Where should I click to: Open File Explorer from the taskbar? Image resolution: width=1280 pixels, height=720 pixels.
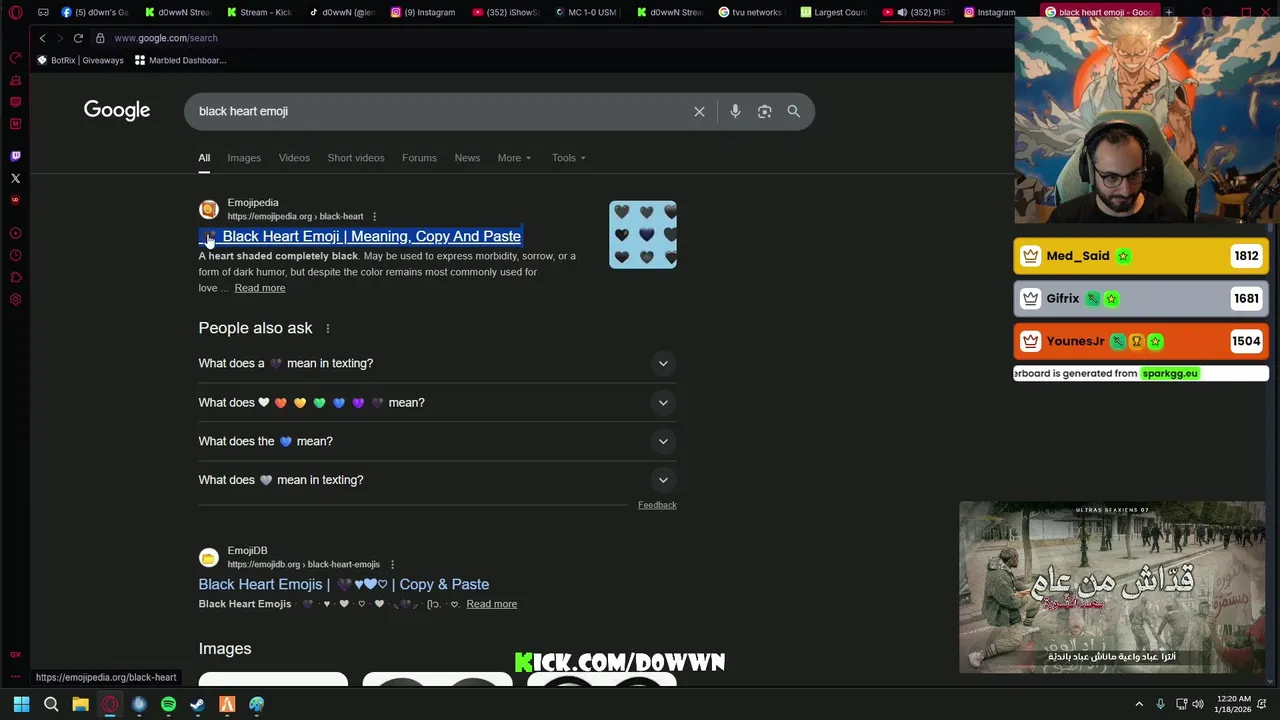(x=80, y=704)
